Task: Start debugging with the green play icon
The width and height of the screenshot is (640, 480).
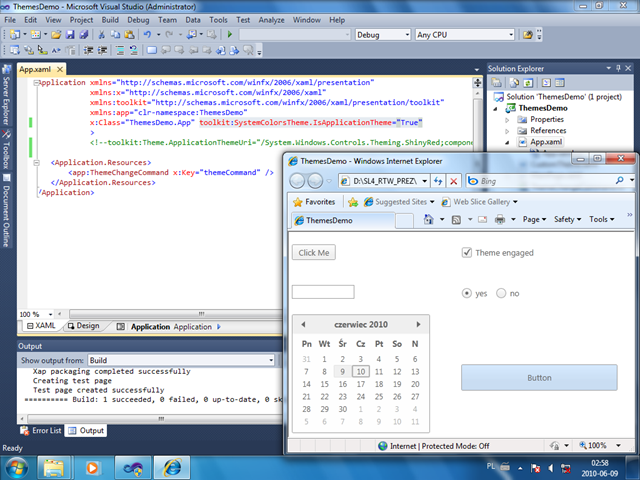Action: coord(230,35)
